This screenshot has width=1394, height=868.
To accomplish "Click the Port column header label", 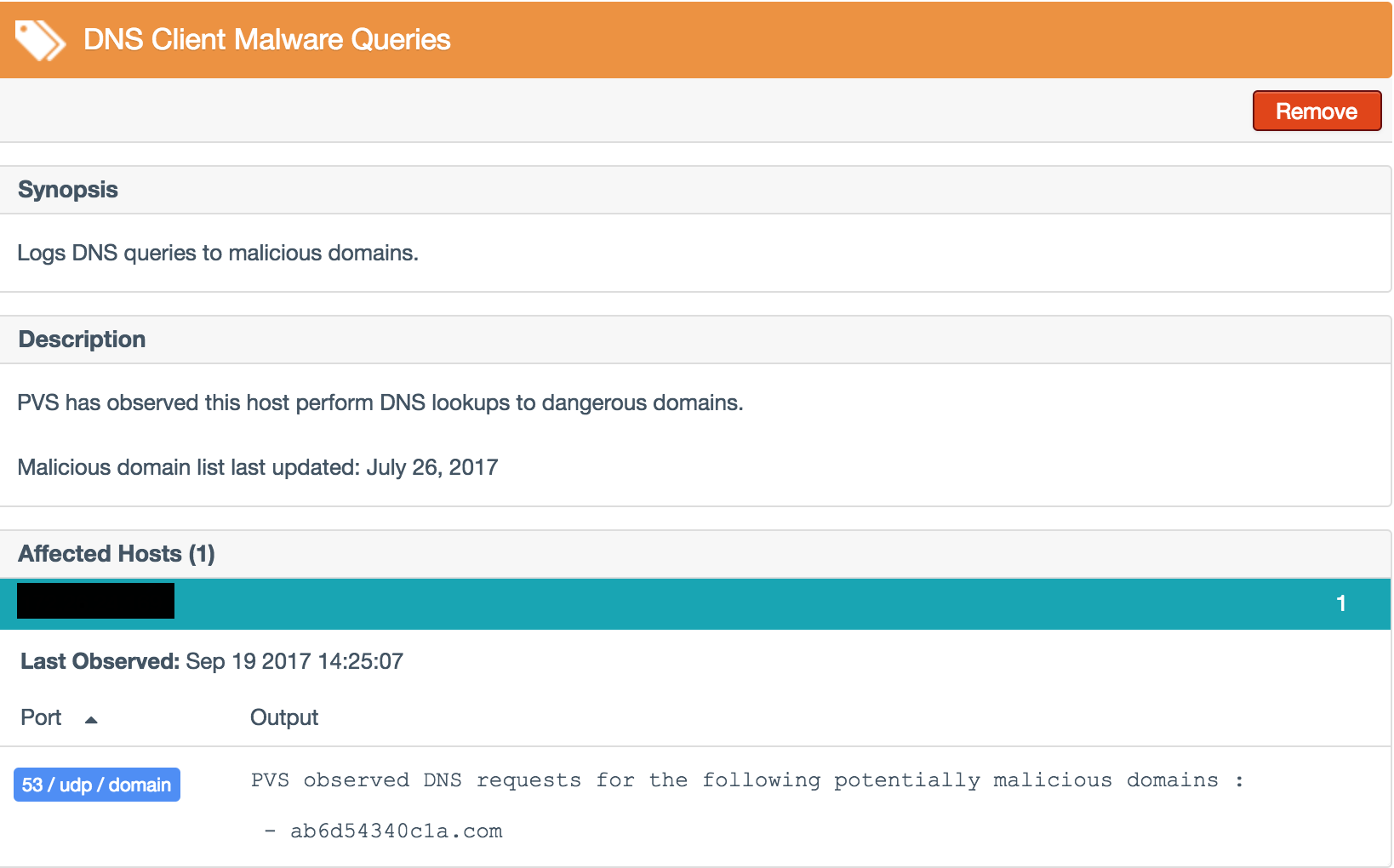I will tap(41, 717).
